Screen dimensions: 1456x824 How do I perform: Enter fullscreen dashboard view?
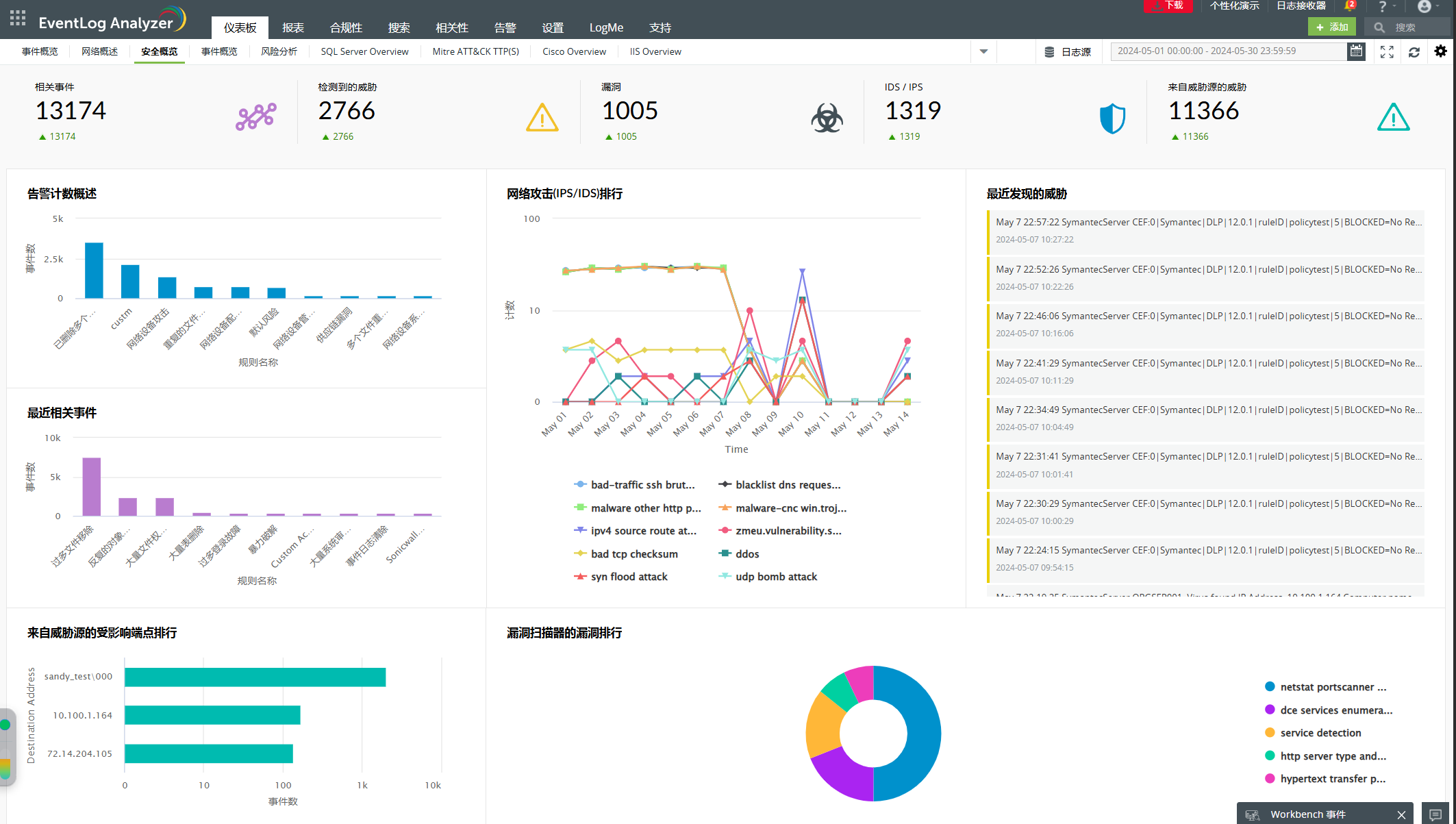[x=1387, y=52]
